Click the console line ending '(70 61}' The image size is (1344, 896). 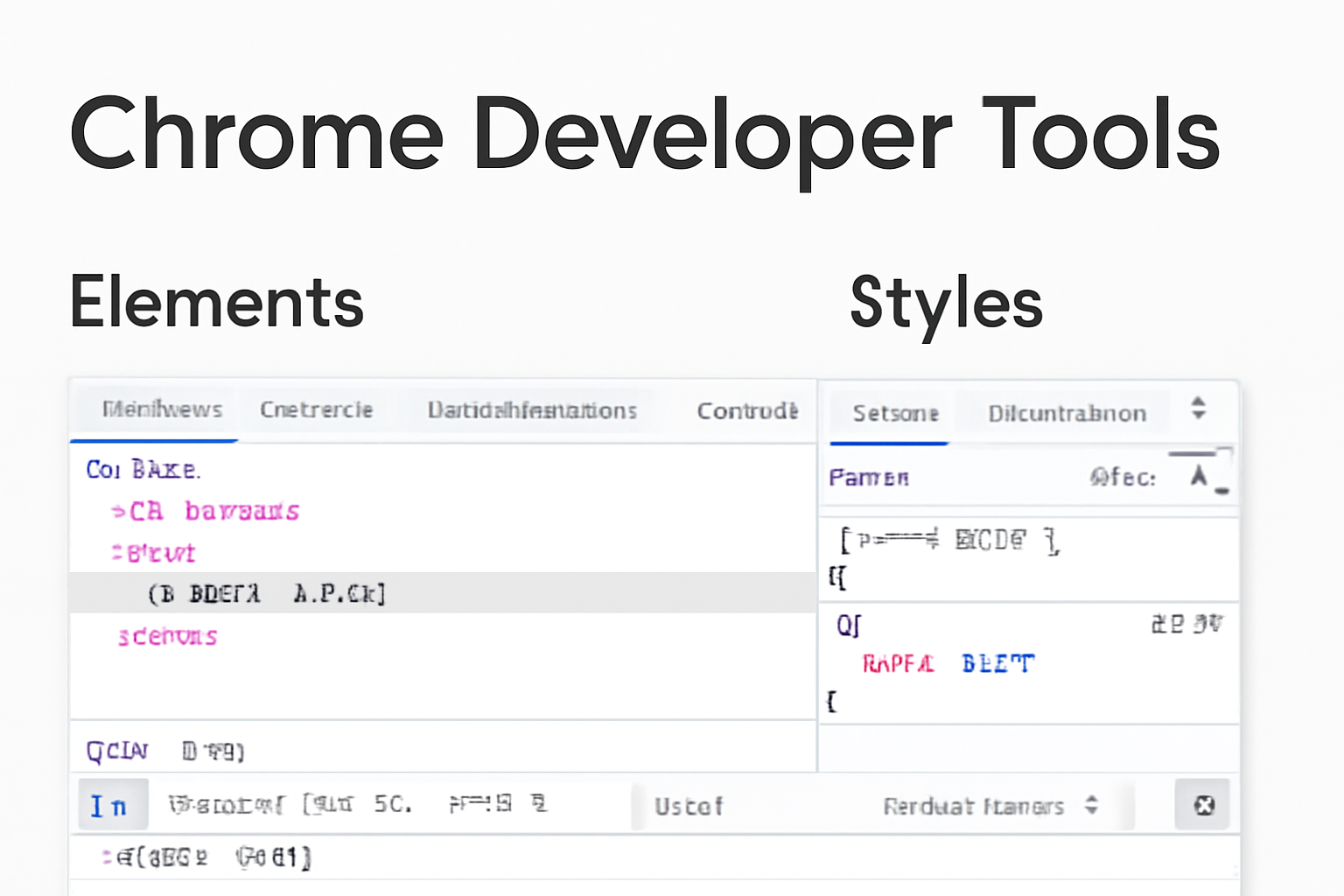tap(206, 857)
